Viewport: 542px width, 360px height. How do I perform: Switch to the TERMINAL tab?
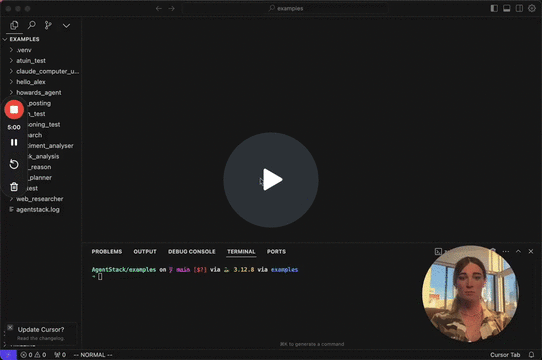click(x=241, y=251)
